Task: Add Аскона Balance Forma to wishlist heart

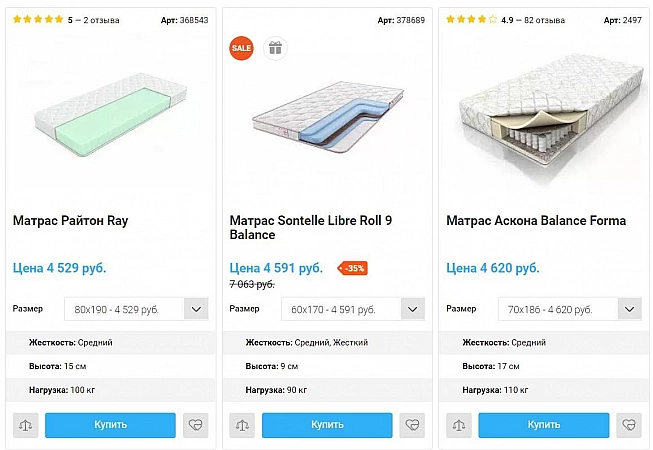Action: (x=629, y=425)
